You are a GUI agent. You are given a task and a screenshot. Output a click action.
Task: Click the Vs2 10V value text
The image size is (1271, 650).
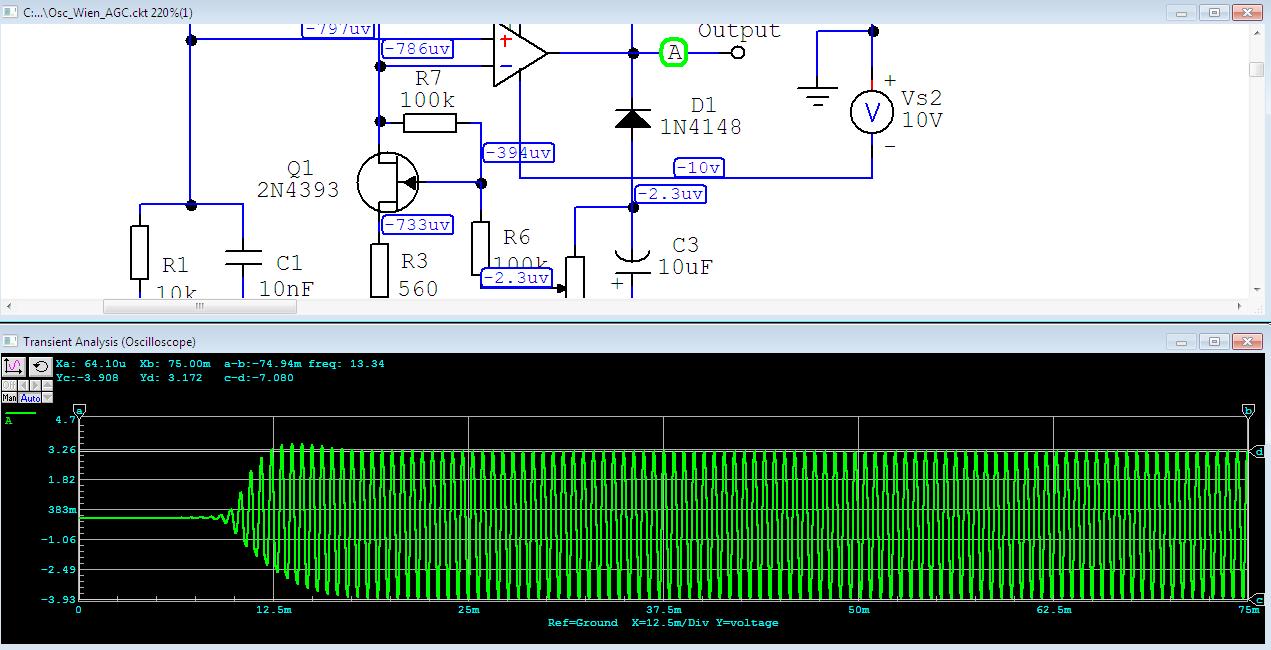922,119
